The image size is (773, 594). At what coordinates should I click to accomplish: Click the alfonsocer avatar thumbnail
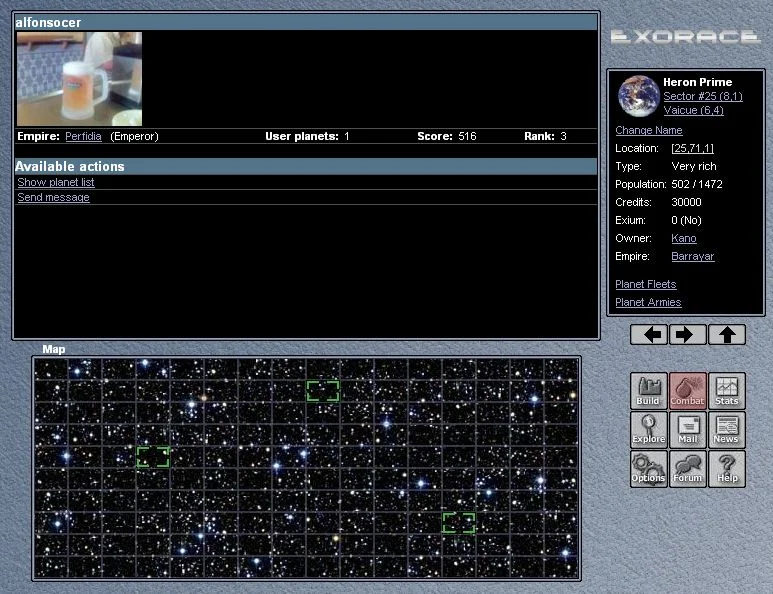point(79,79)
